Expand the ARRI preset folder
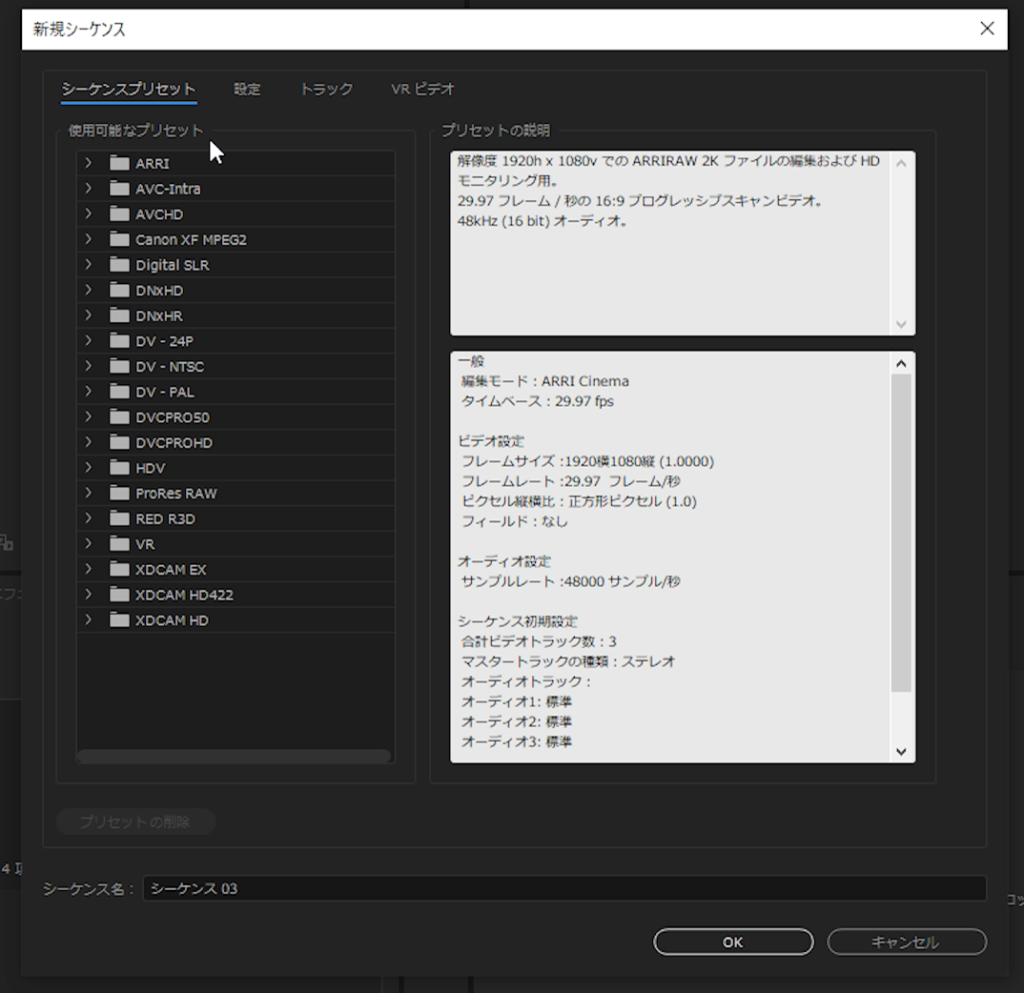The width and height of the screenshot is (1024, 993). (x=88, y=163)
